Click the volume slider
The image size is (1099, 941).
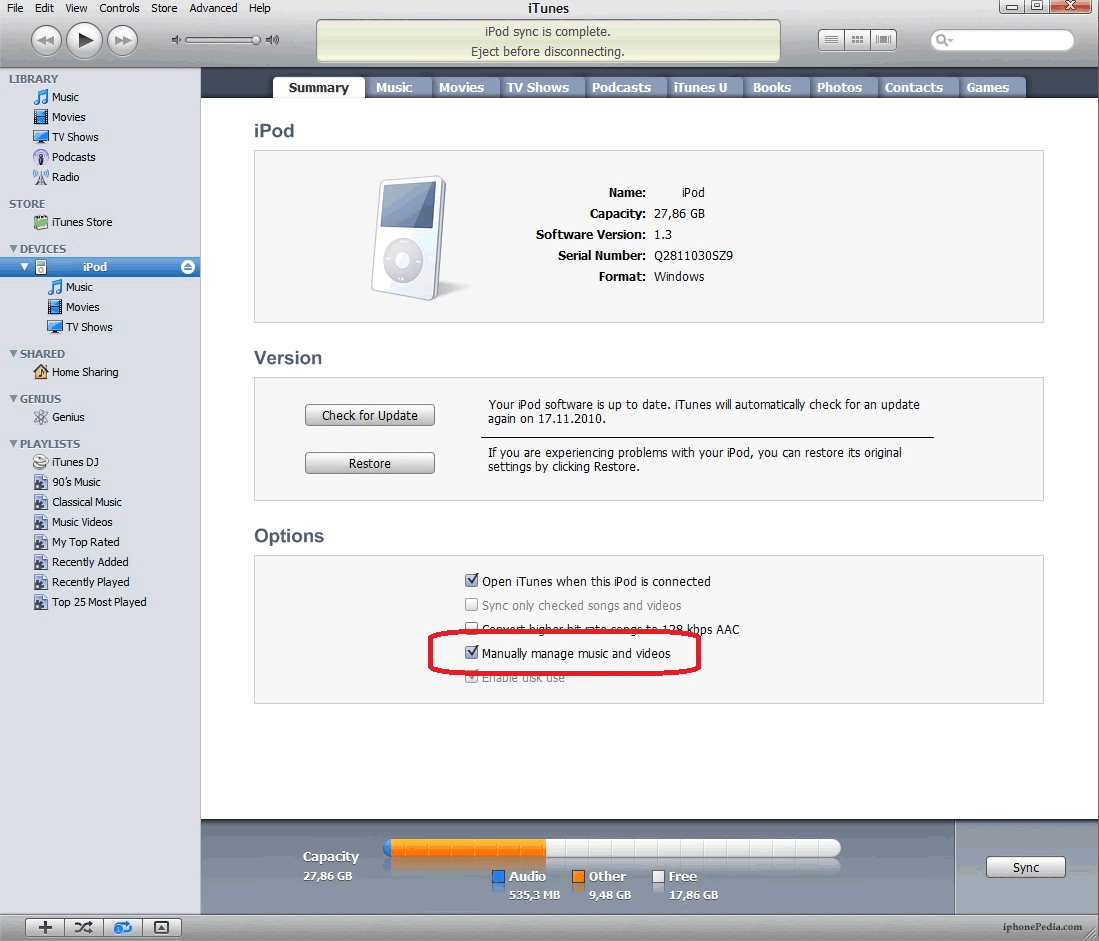click(x=222, y=40)
